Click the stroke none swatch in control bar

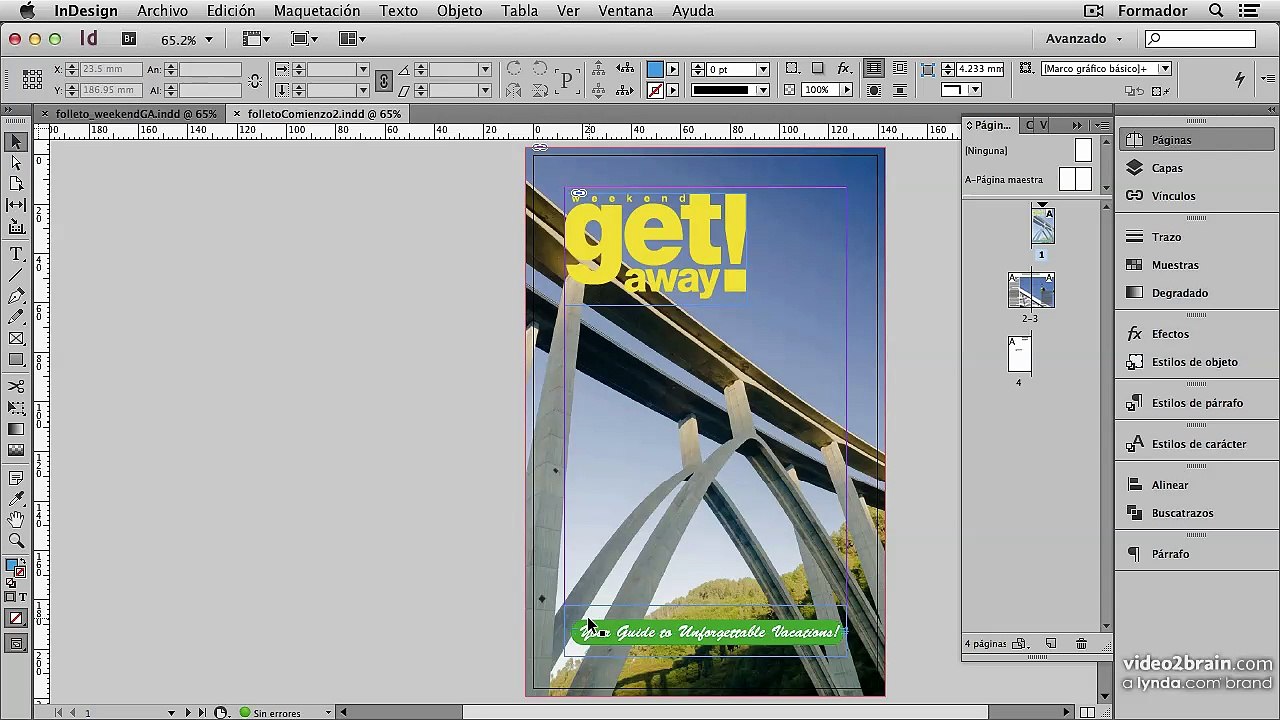point(655,90)
